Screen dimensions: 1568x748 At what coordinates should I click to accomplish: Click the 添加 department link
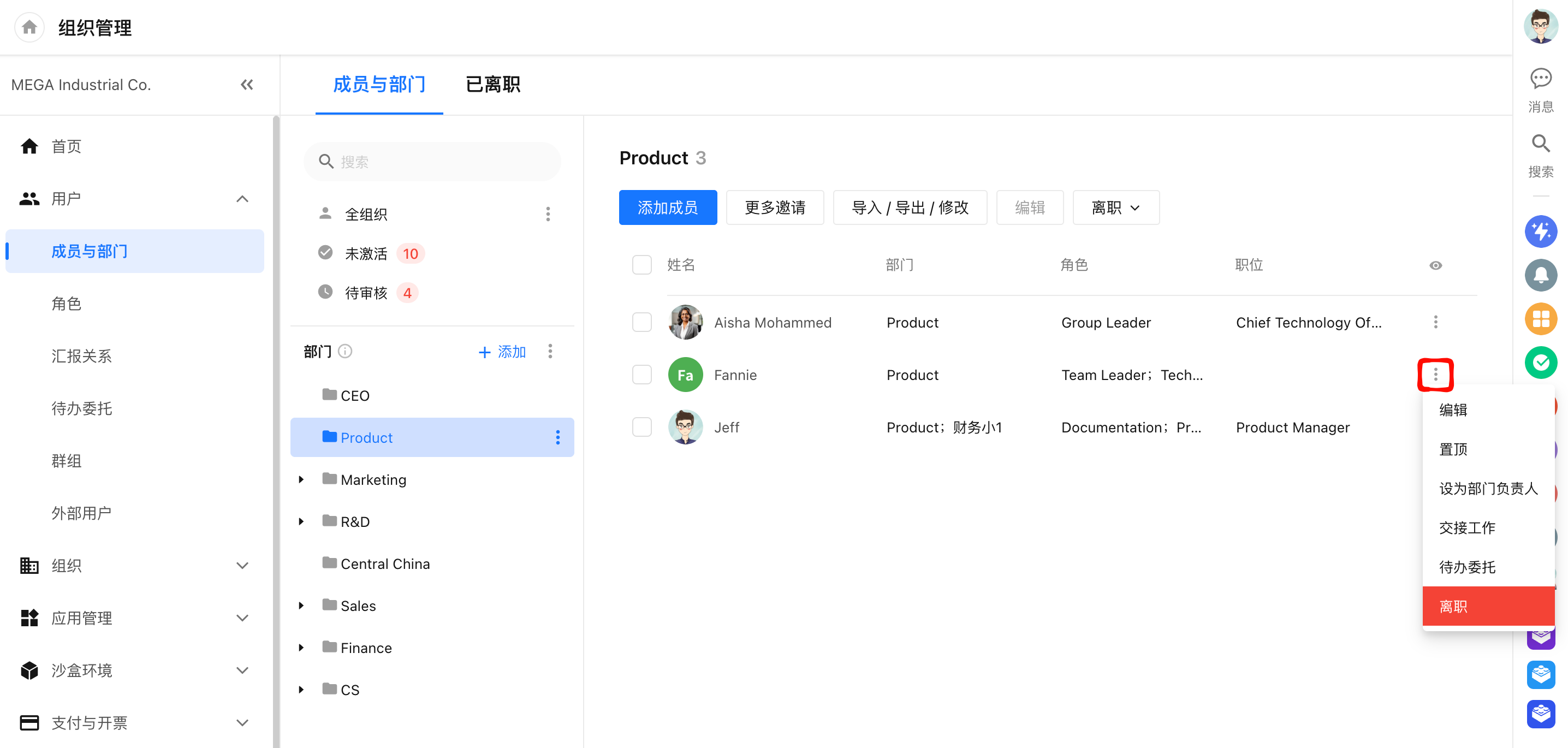click(502, 351)
